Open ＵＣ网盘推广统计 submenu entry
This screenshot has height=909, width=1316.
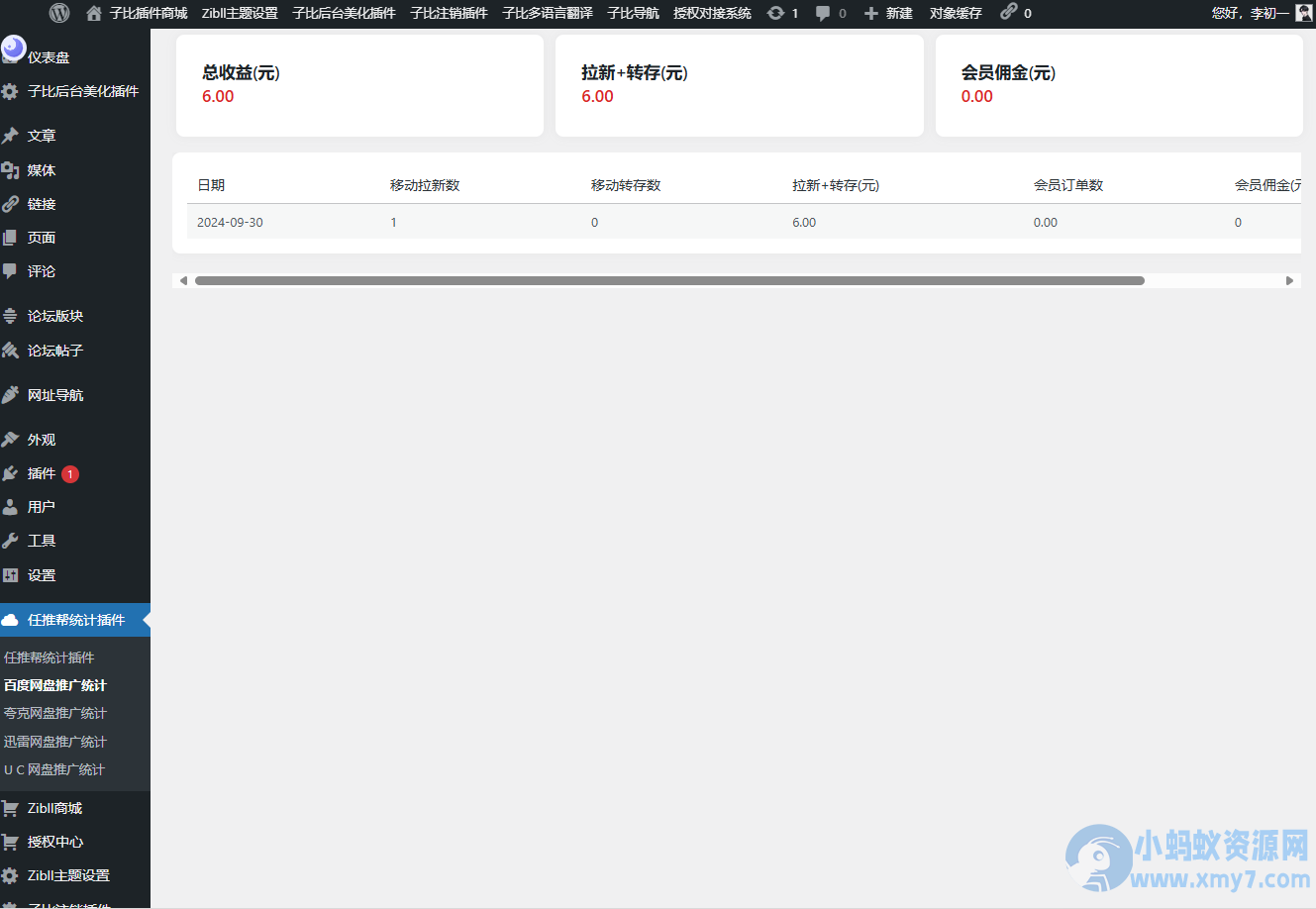54,769
